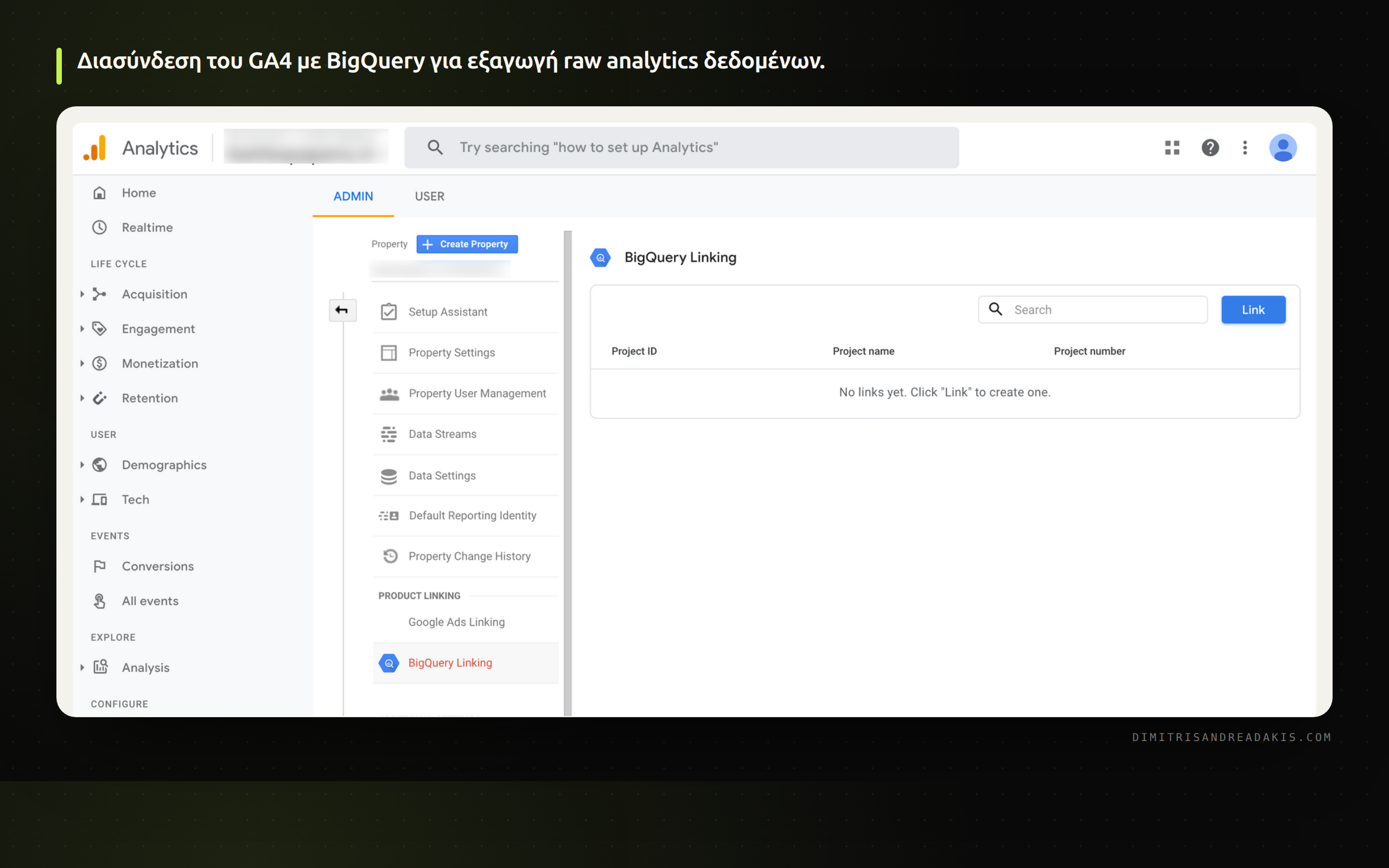
Task: Open Google Ads Linking menu item
Action: click(466, 622)
